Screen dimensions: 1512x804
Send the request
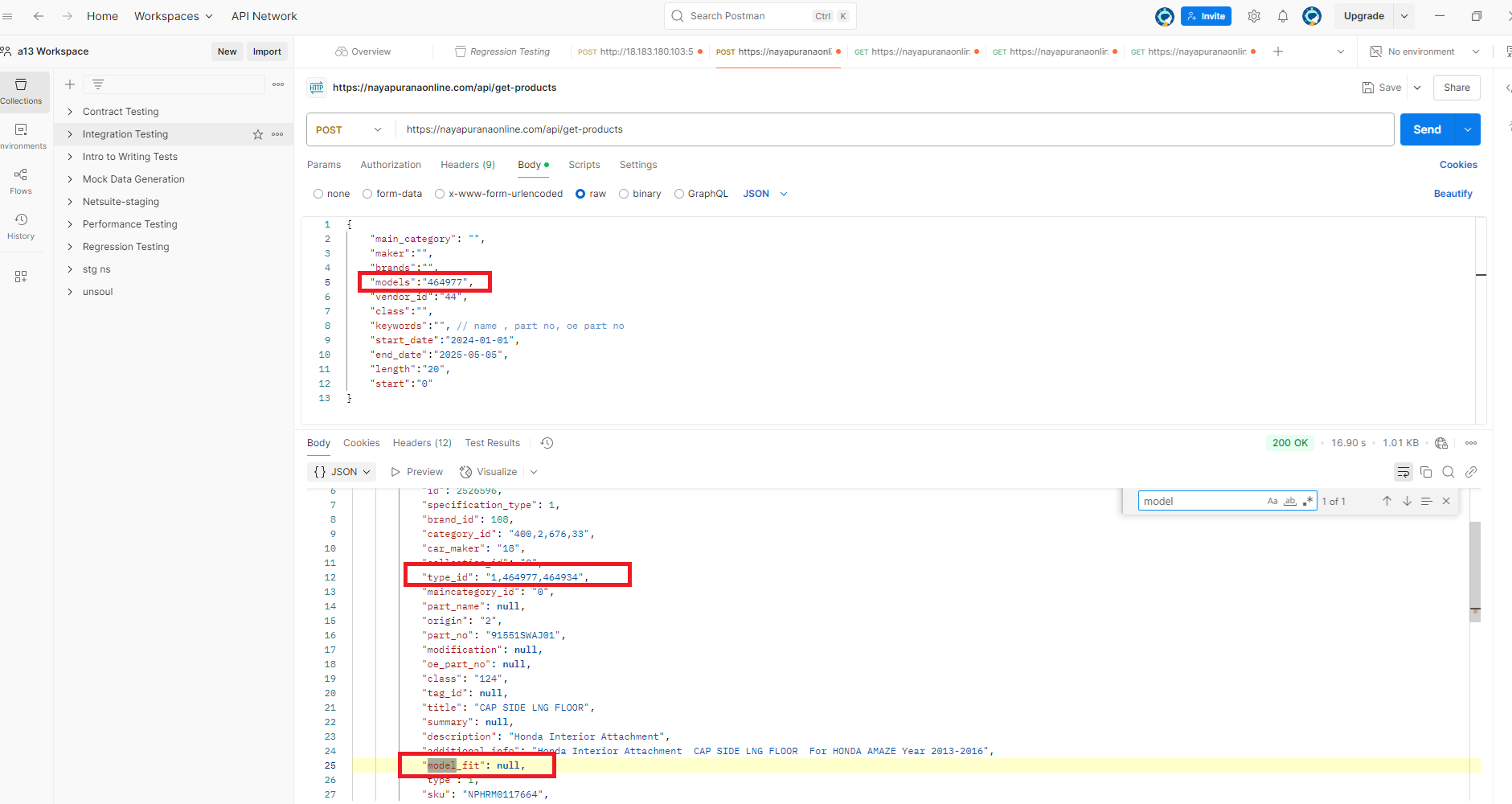[1428, 129]
